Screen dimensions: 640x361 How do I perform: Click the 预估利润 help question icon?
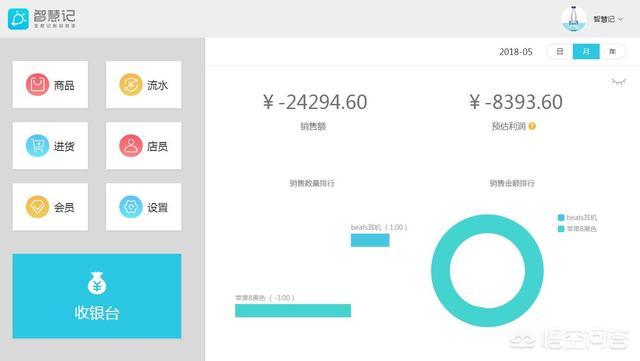(x=532, y=127)
